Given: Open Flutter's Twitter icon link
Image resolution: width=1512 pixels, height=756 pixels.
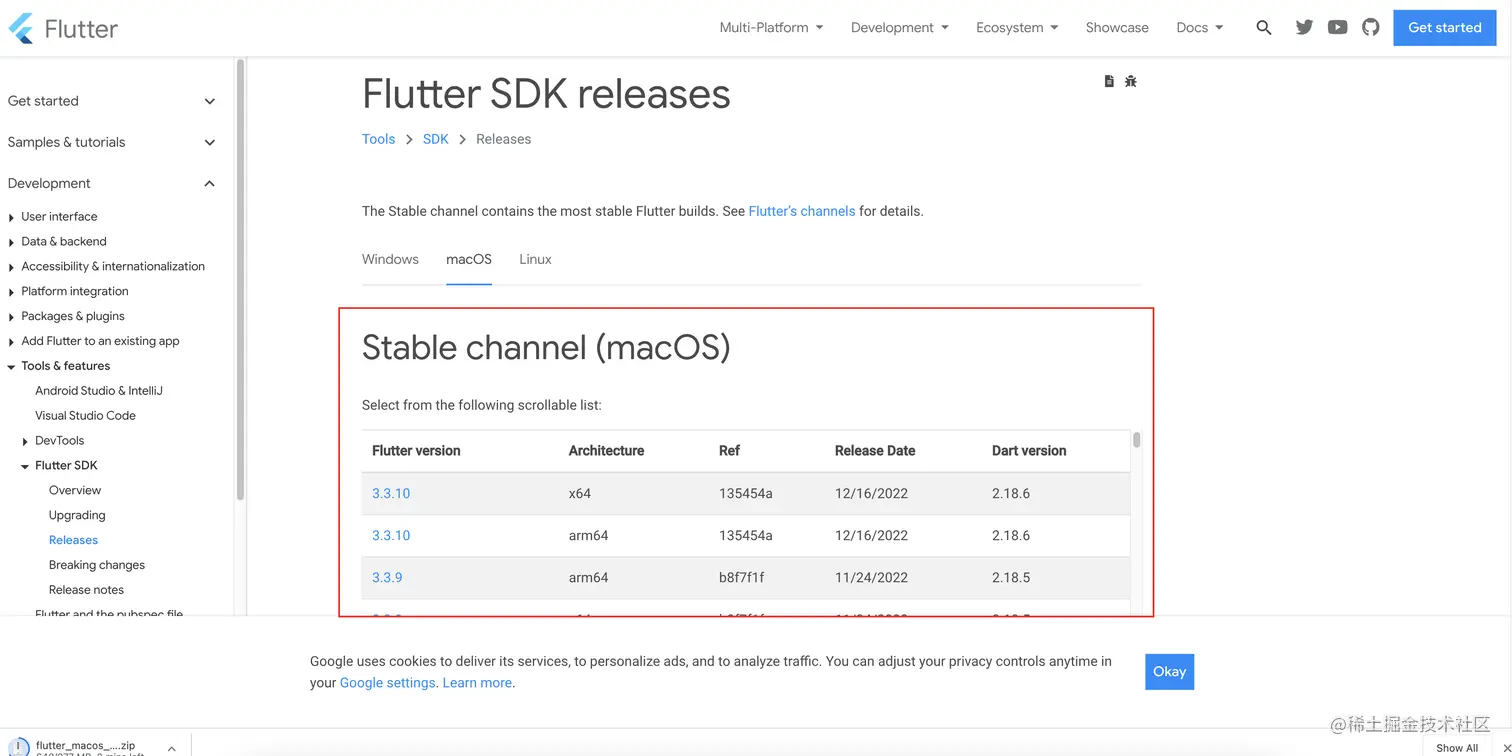Looking at the screenshot, I should point(1304,28).
